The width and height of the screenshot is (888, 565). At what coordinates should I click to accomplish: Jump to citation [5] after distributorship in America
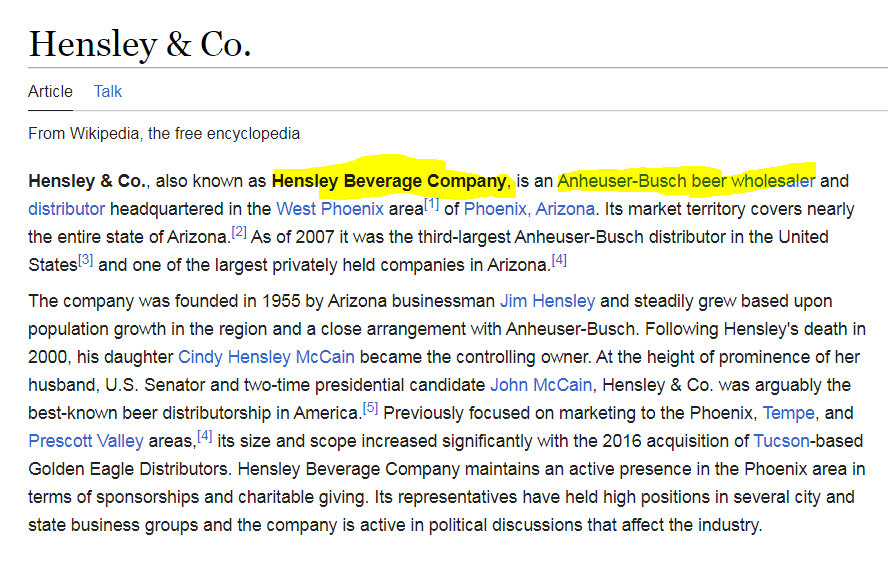(370, 408)
